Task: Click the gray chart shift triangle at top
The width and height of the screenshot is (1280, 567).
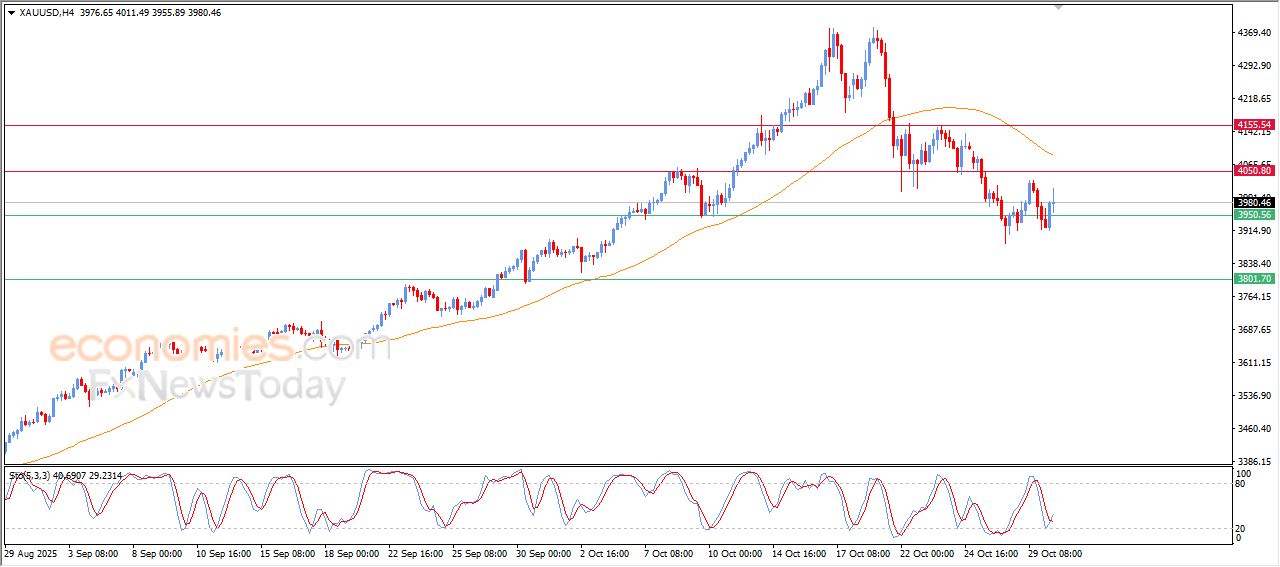Action: point(1058,7)
